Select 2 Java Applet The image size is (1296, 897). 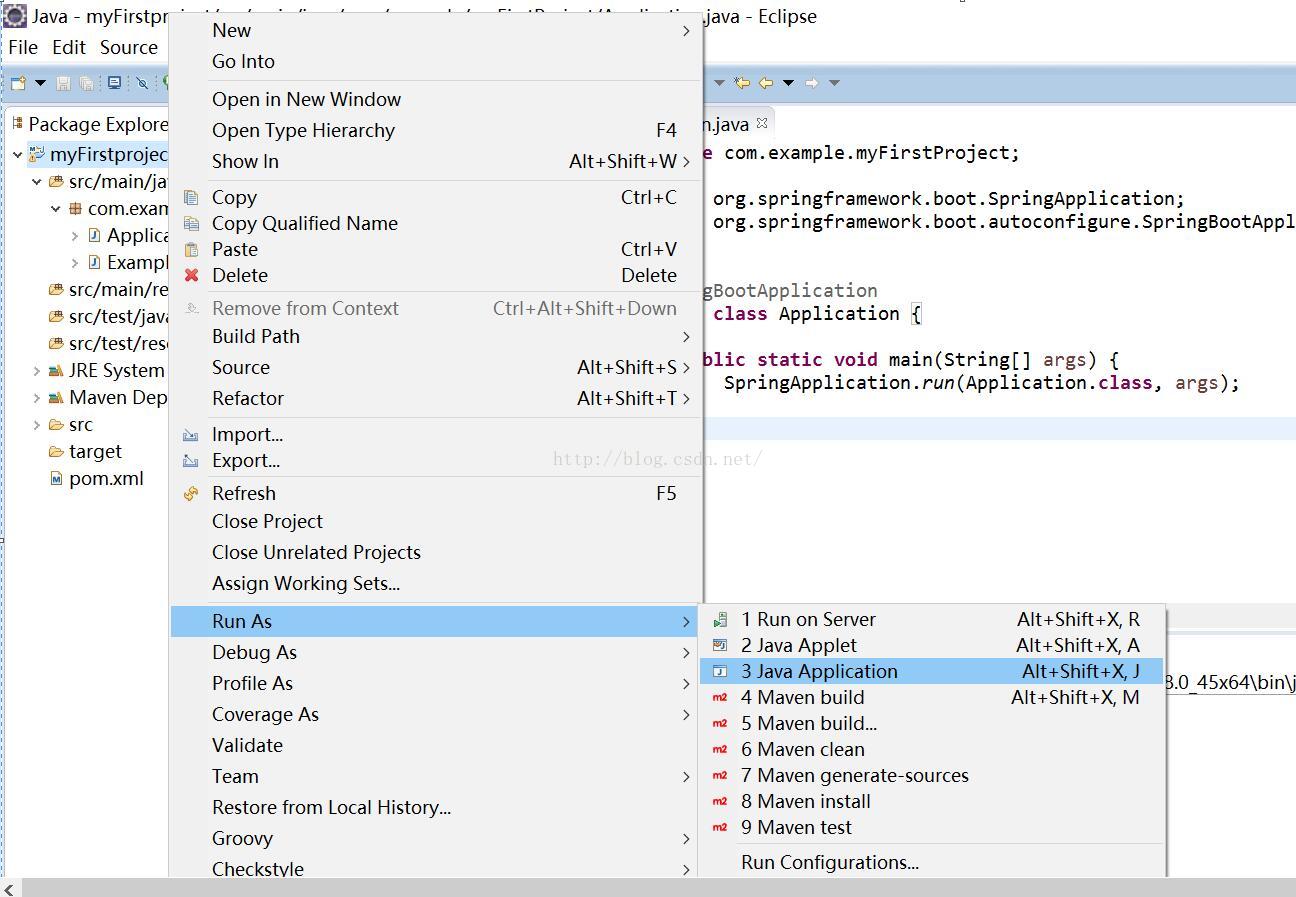pos(932,645)
